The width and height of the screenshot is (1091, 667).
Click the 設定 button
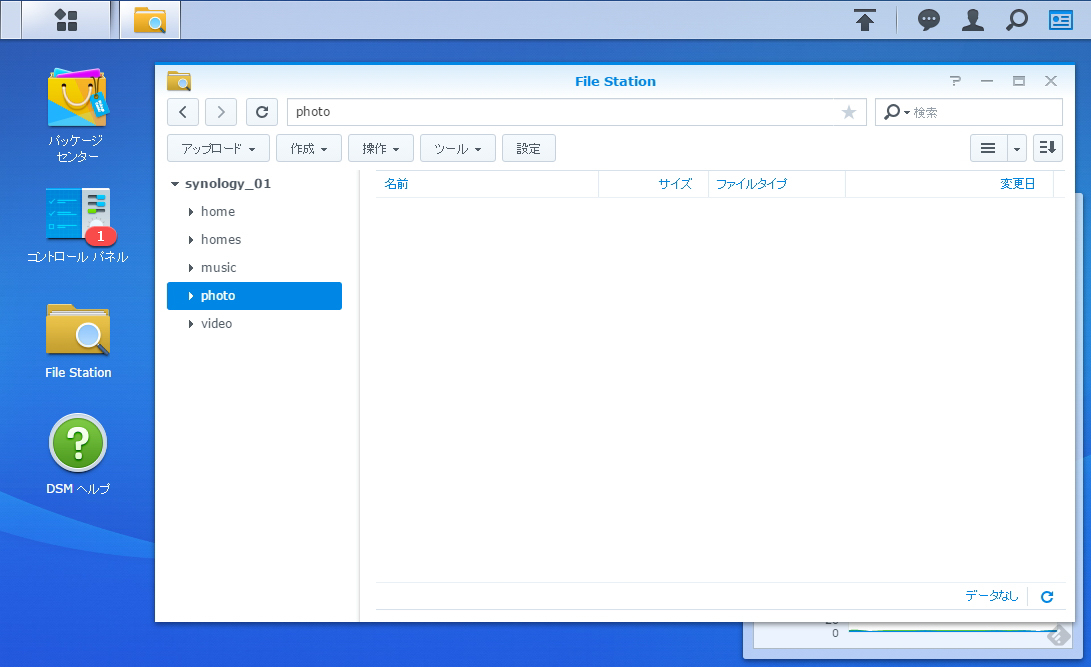529,148
